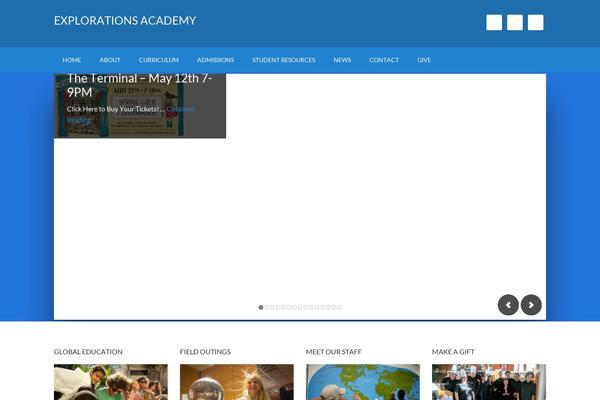Select the second slide indicator dot

[267, 307]
